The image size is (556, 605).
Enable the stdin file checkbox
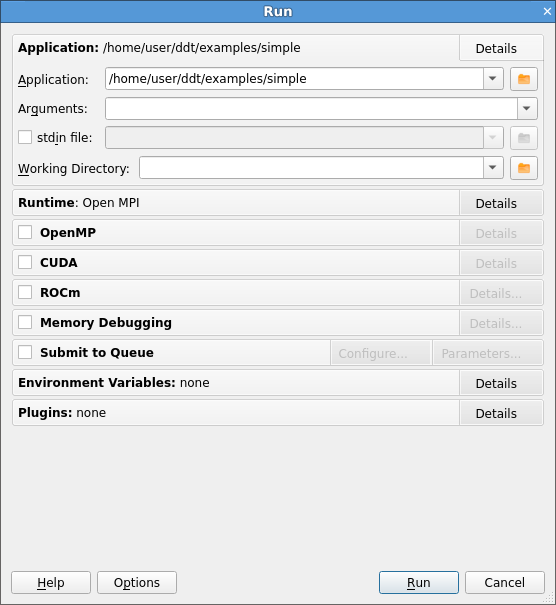pyautogui.click(x=25, y=137)
